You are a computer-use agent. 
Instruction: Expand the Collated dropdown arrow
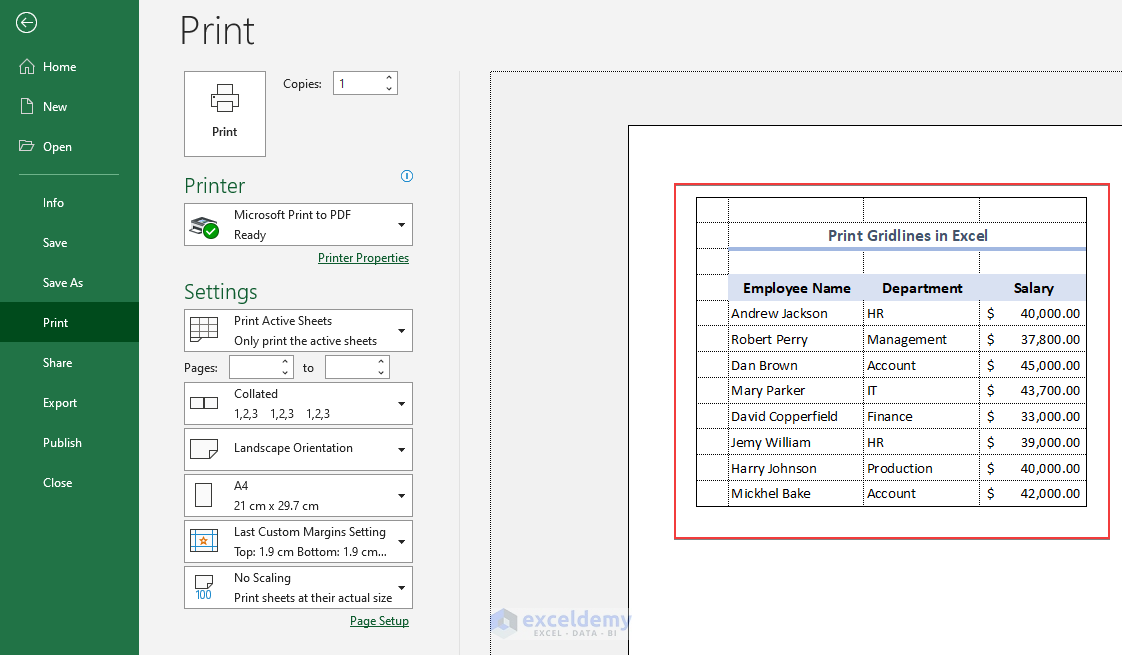pos(401,404)
